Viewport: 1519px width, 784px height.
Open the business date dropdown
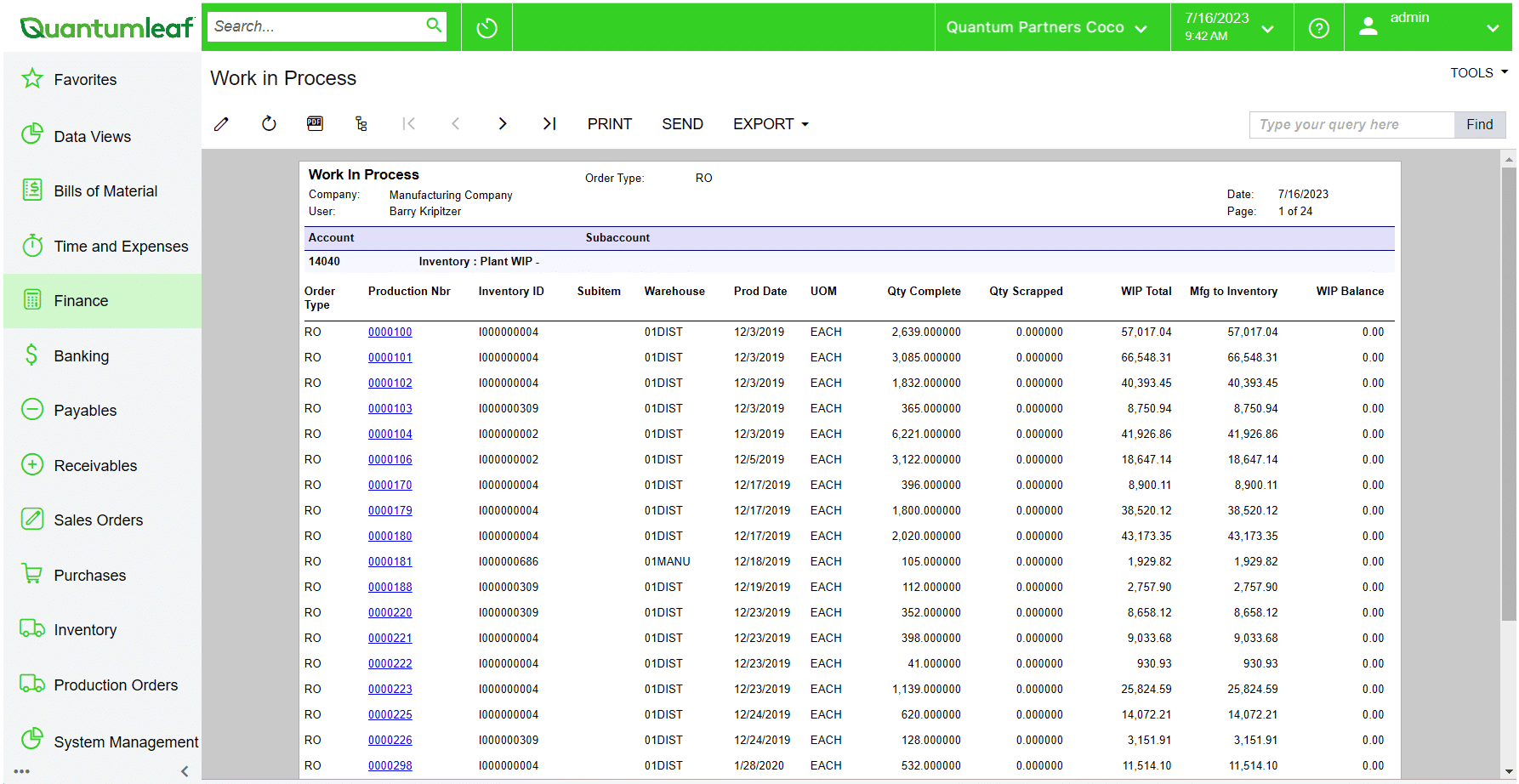point(1232,27)
